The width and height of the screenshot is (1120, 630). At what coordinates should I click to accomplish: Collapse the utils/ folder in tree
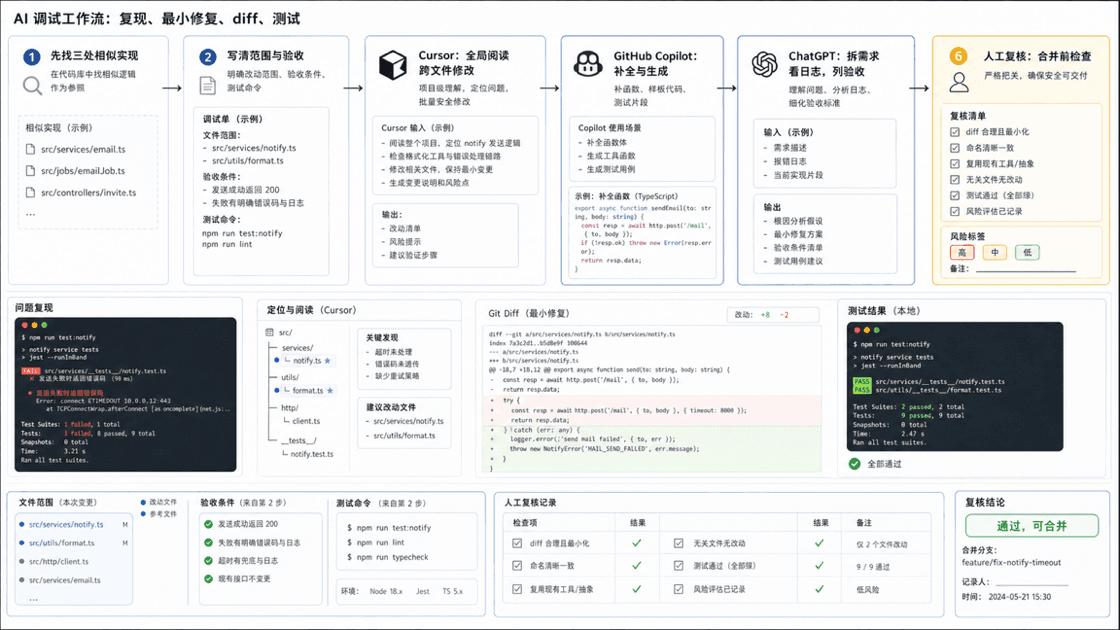pos(289,377)
